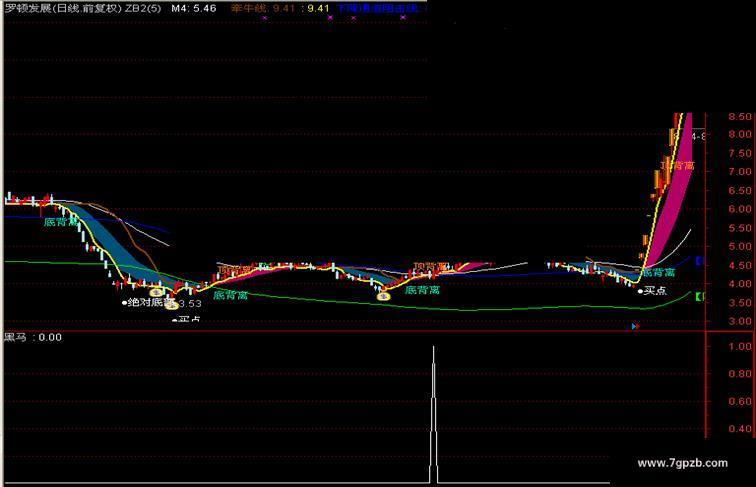Click the 3.53 low price label
The image size is (756, 487).
190,304
